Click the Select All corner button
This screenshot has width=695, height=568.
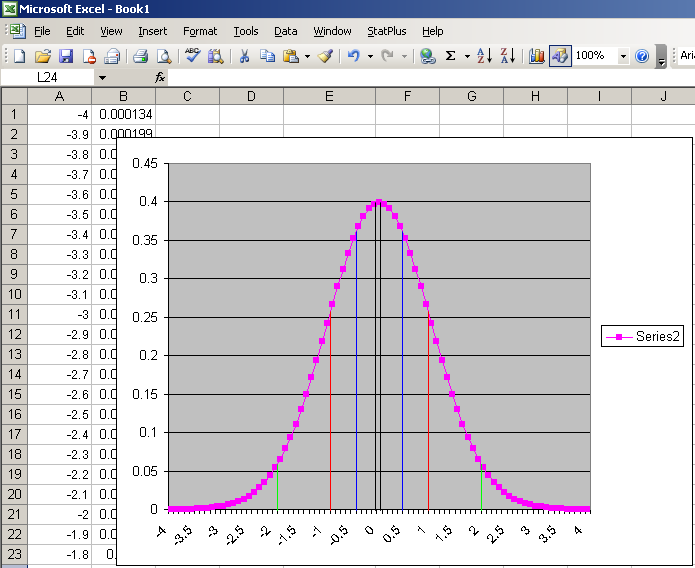(x=14, y=96)
